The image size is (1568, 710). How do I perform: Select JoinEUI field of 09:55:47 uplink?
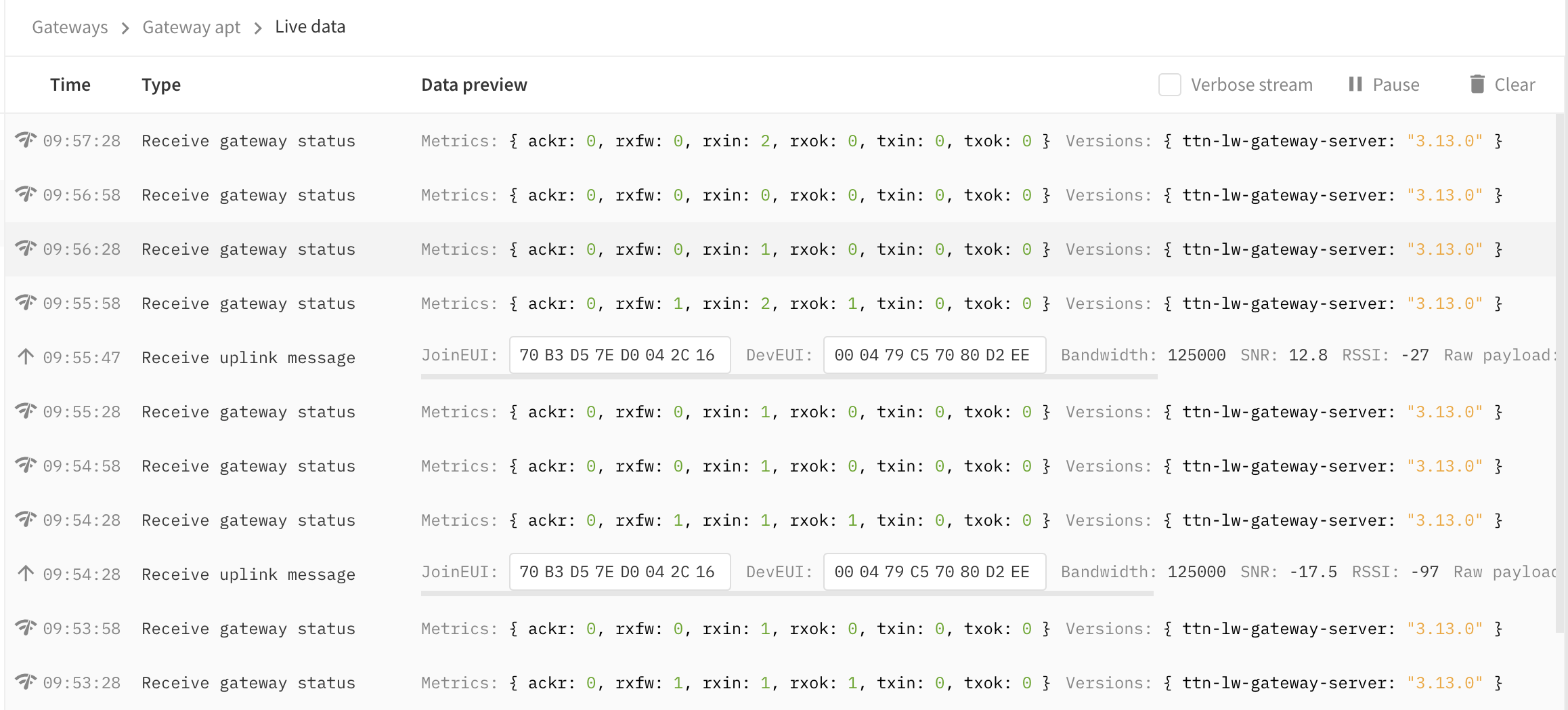pyautogui.click(x=619, y=355)
